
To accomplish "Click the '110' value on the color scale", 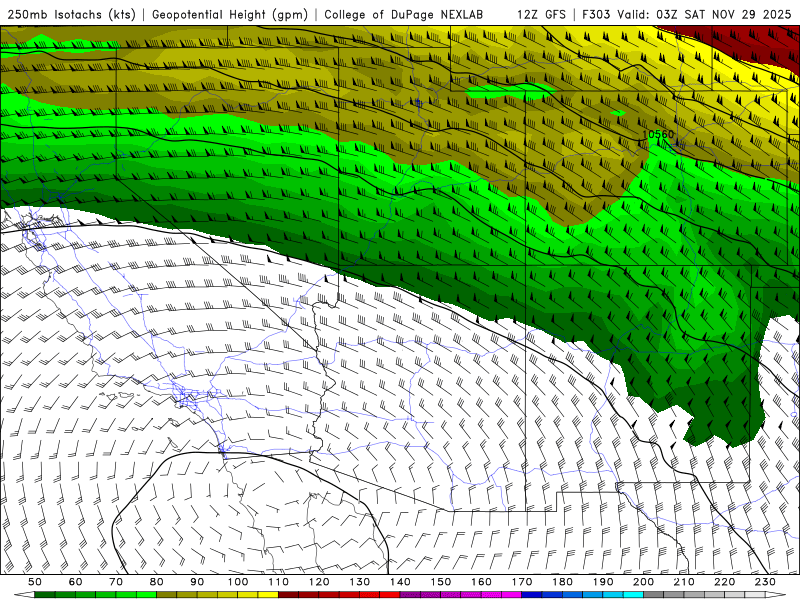I will 279,582.
